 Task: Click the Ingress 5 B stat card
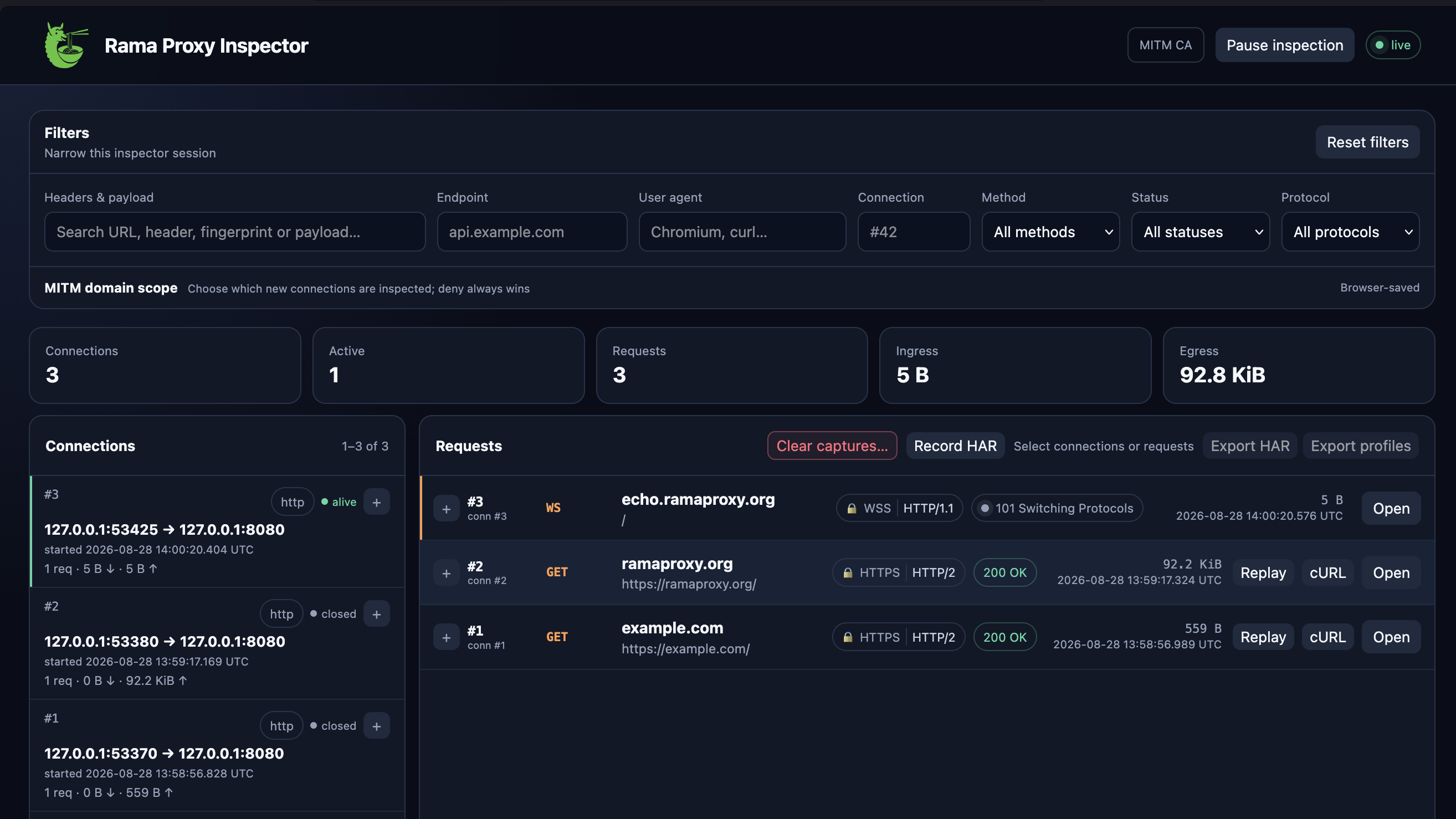click(1015, 366)
